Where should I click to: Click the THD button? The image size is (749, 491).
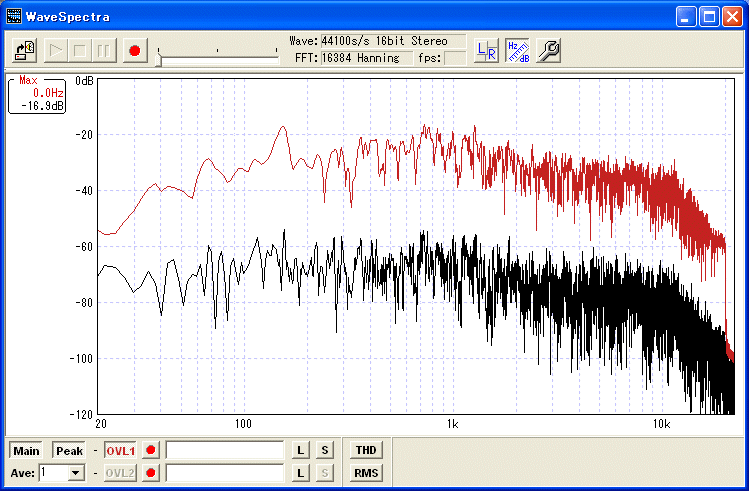(x=366, y=451)
